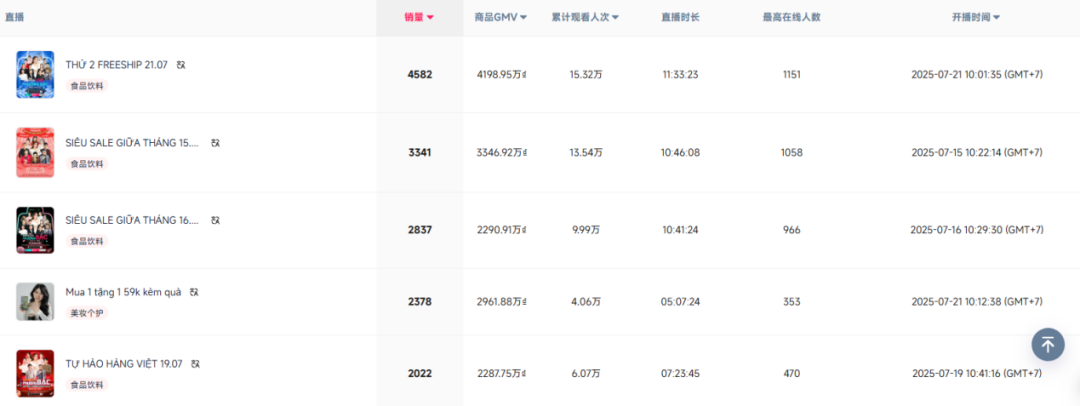Click 食品饮料 tag under SIÊU SALE GIỮA THÁNG 15

(87, 164)
